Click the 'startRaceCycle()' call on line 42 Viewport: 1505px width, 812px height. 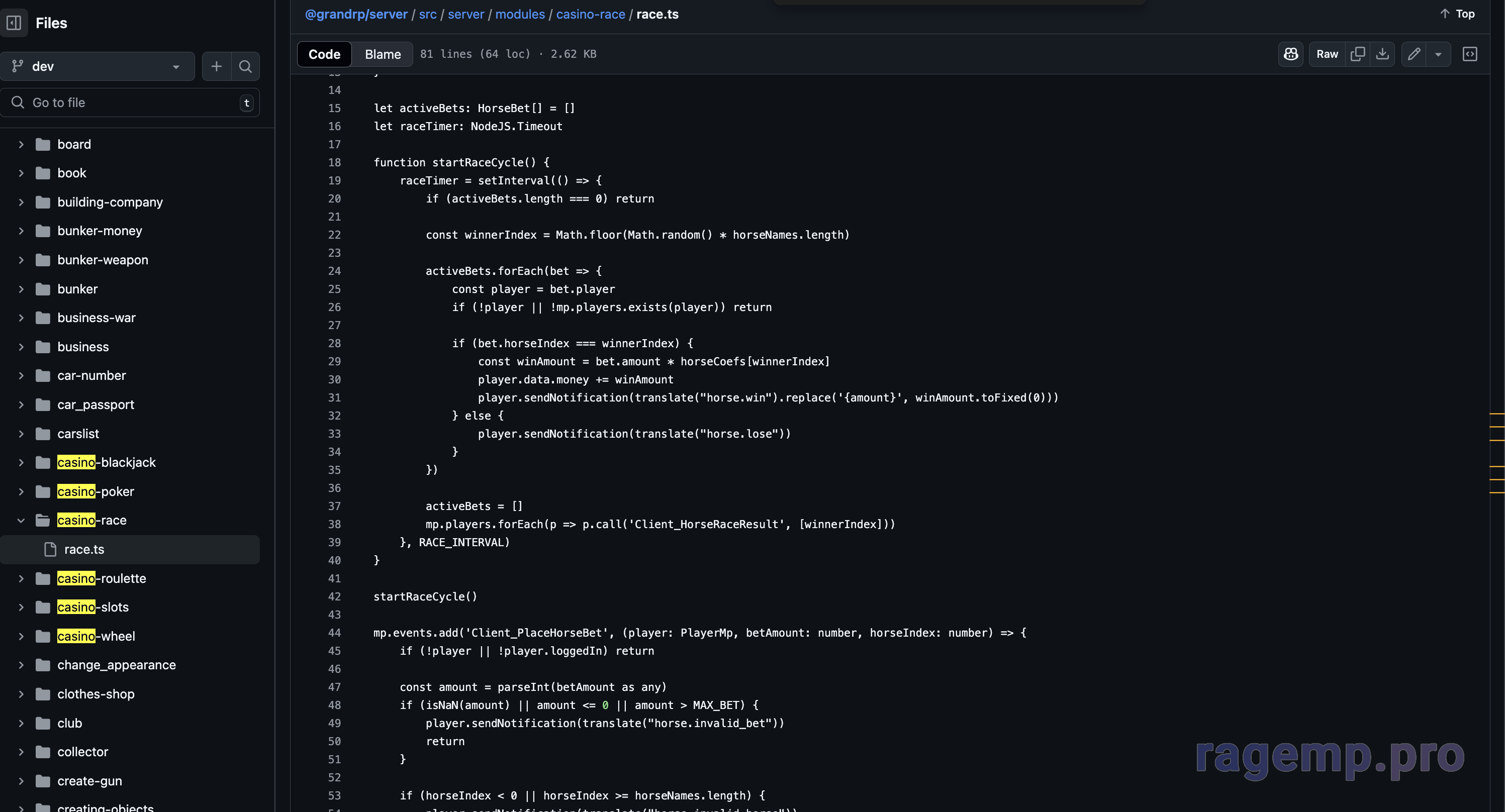point(425,596)
